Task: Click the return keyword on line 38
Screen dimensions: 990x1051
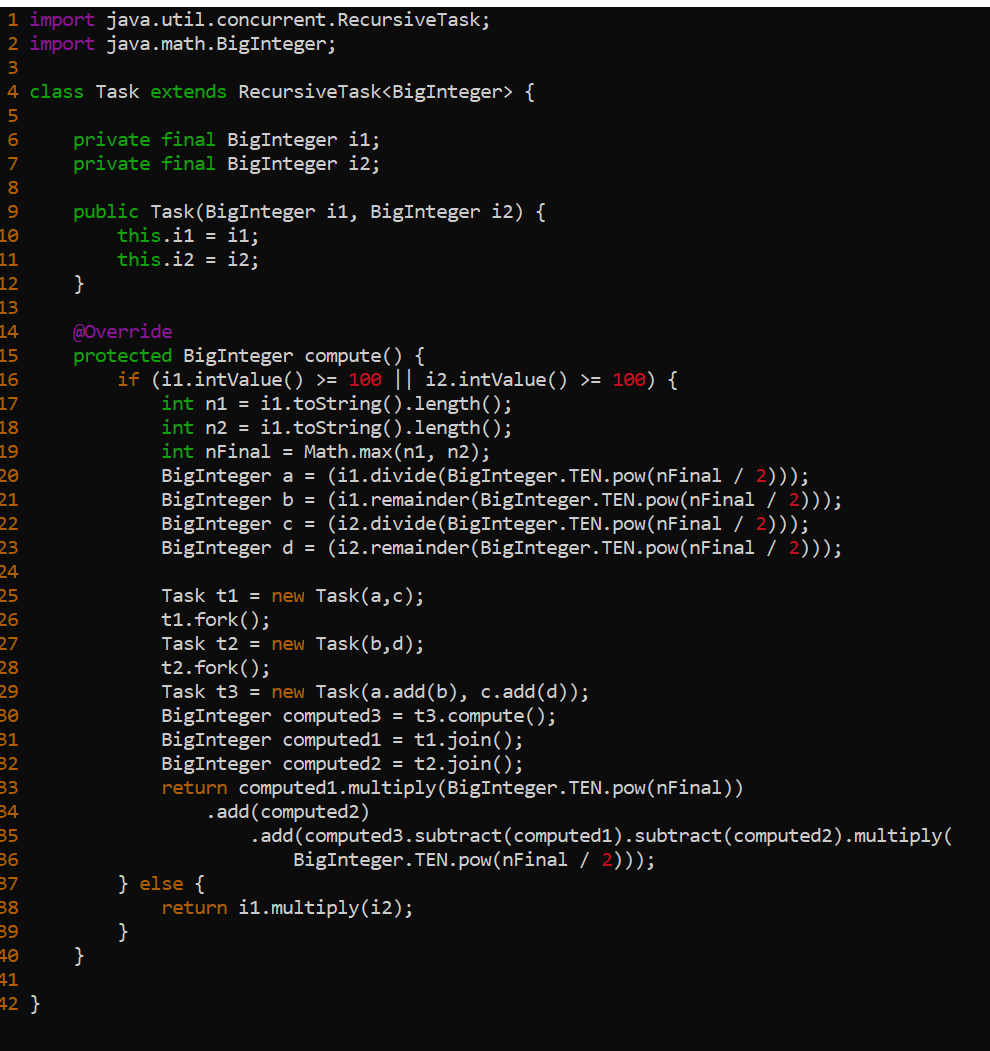Action: [195, 907]
